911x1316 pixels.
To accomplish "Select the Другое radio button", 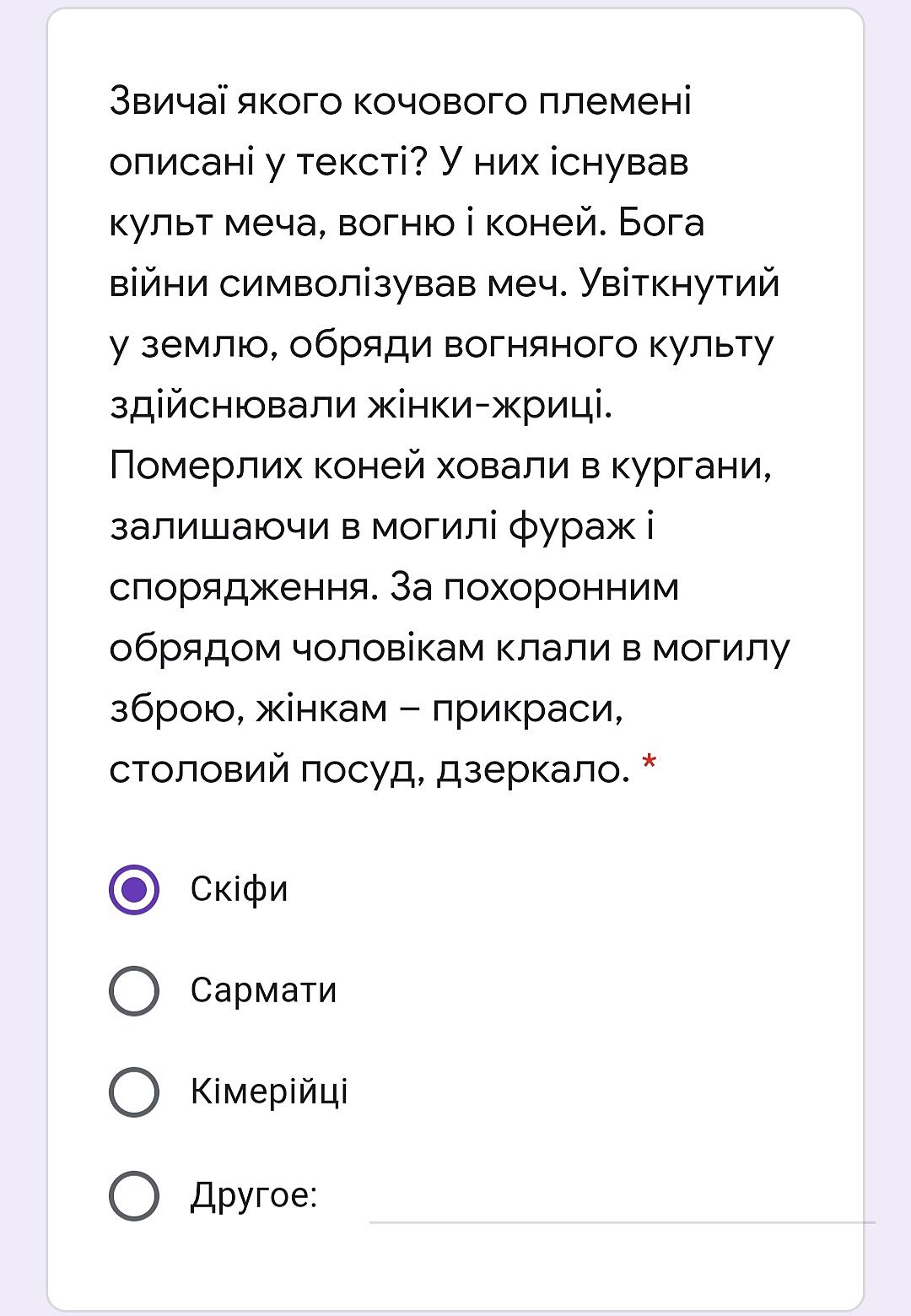I will click(134, 1195).
